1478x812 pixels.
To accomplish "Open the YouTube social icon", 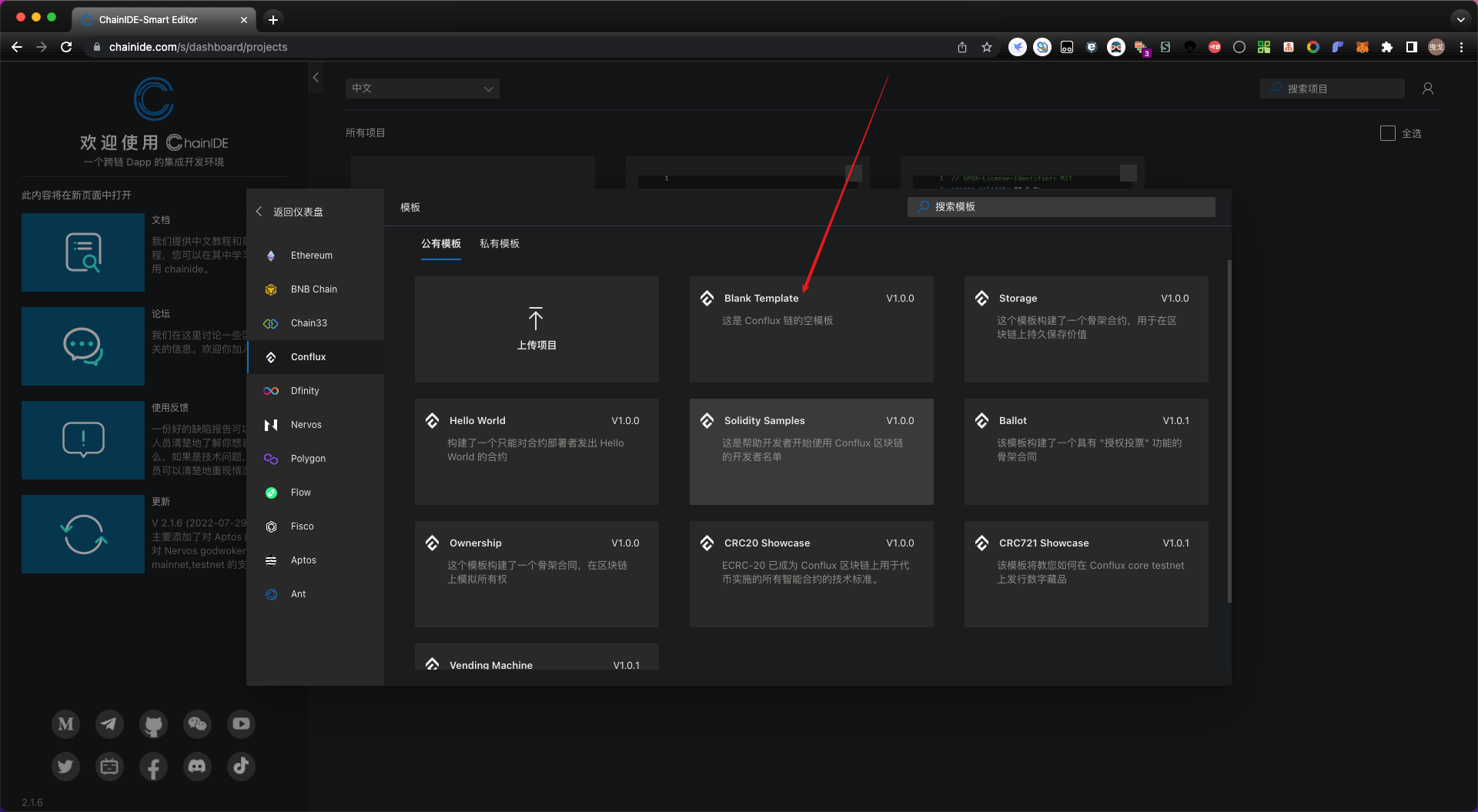I will pyautogui.click(x=241, y=723).
